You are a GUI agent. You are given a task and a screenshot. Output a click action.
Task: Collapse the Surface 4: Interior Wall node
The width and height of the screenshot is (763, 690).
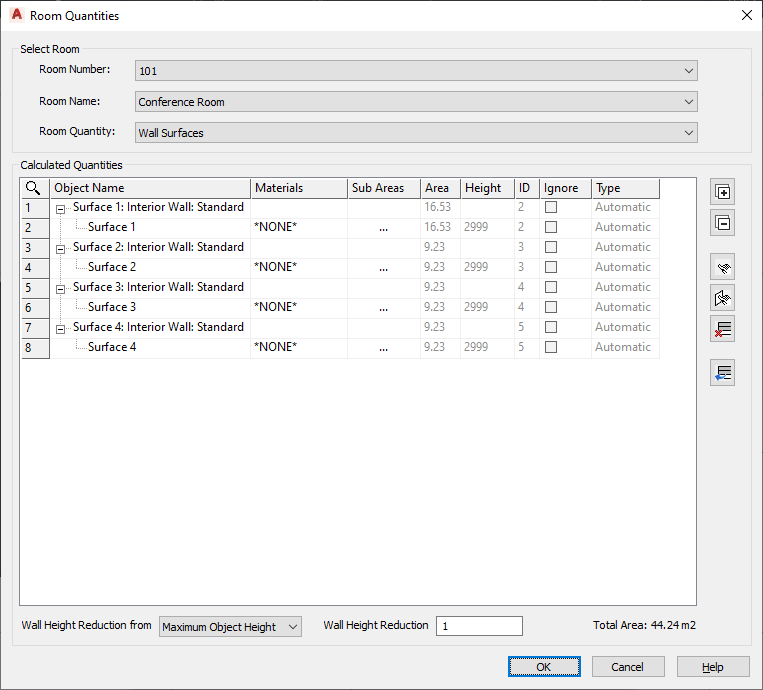coord(60,329)
